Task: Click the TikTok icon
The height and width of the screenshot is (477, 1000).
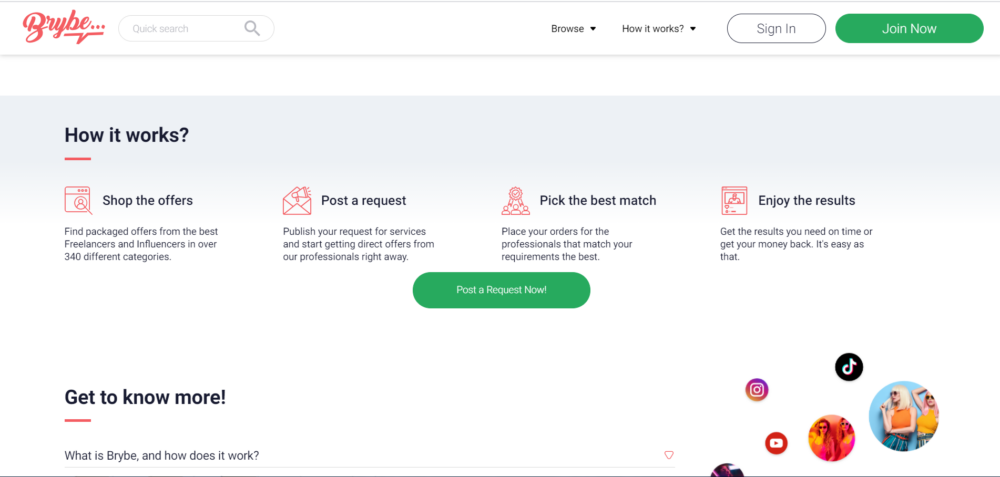Action: coord(849,367)
